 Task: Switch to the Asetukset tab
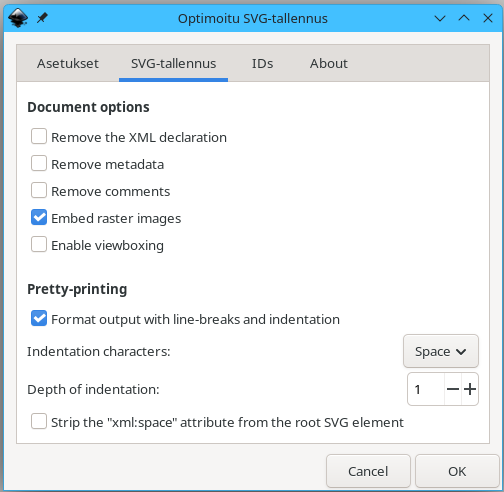point(68,63)
